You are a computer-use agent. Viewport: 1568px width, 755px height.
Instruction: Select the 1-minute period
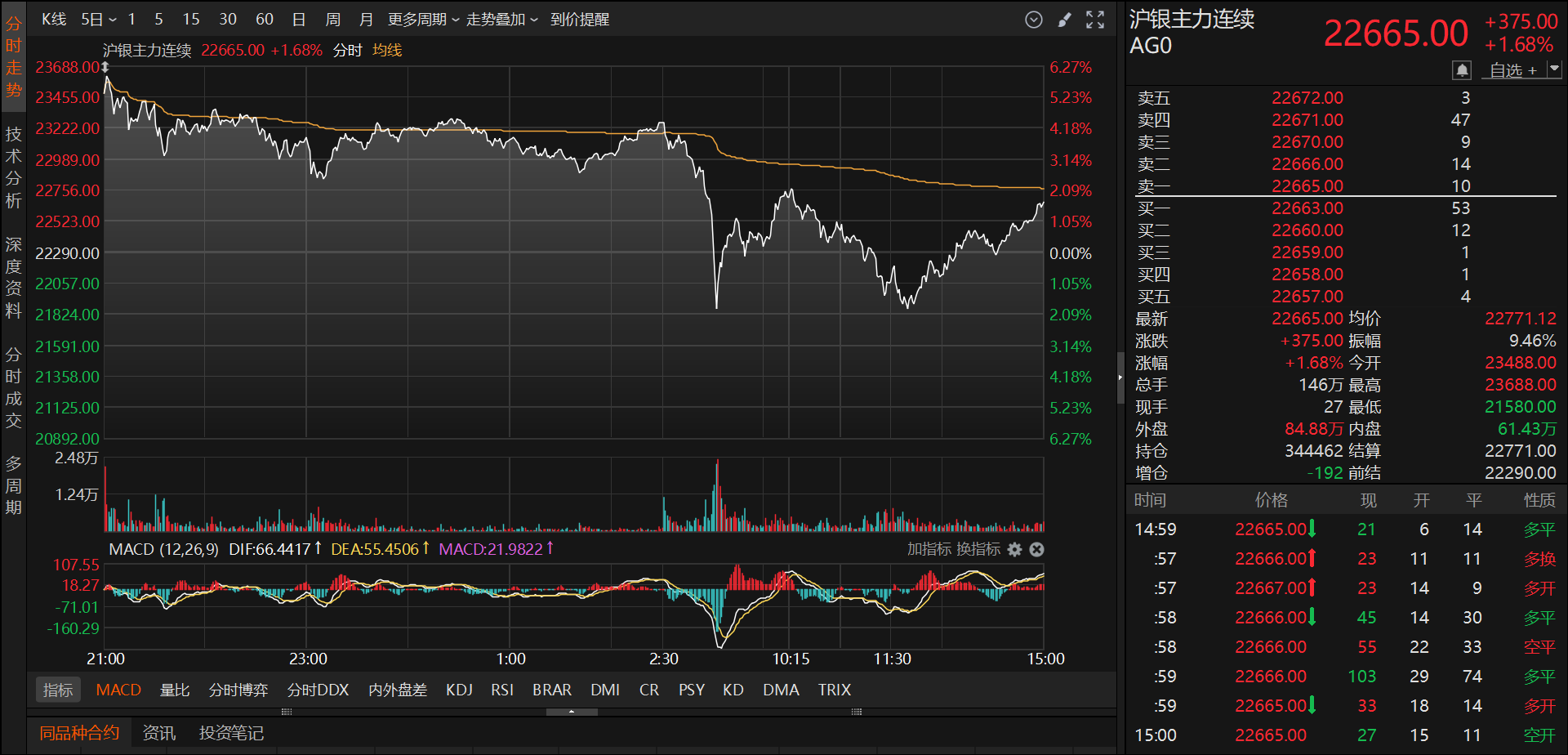click(x=131, y=20)
